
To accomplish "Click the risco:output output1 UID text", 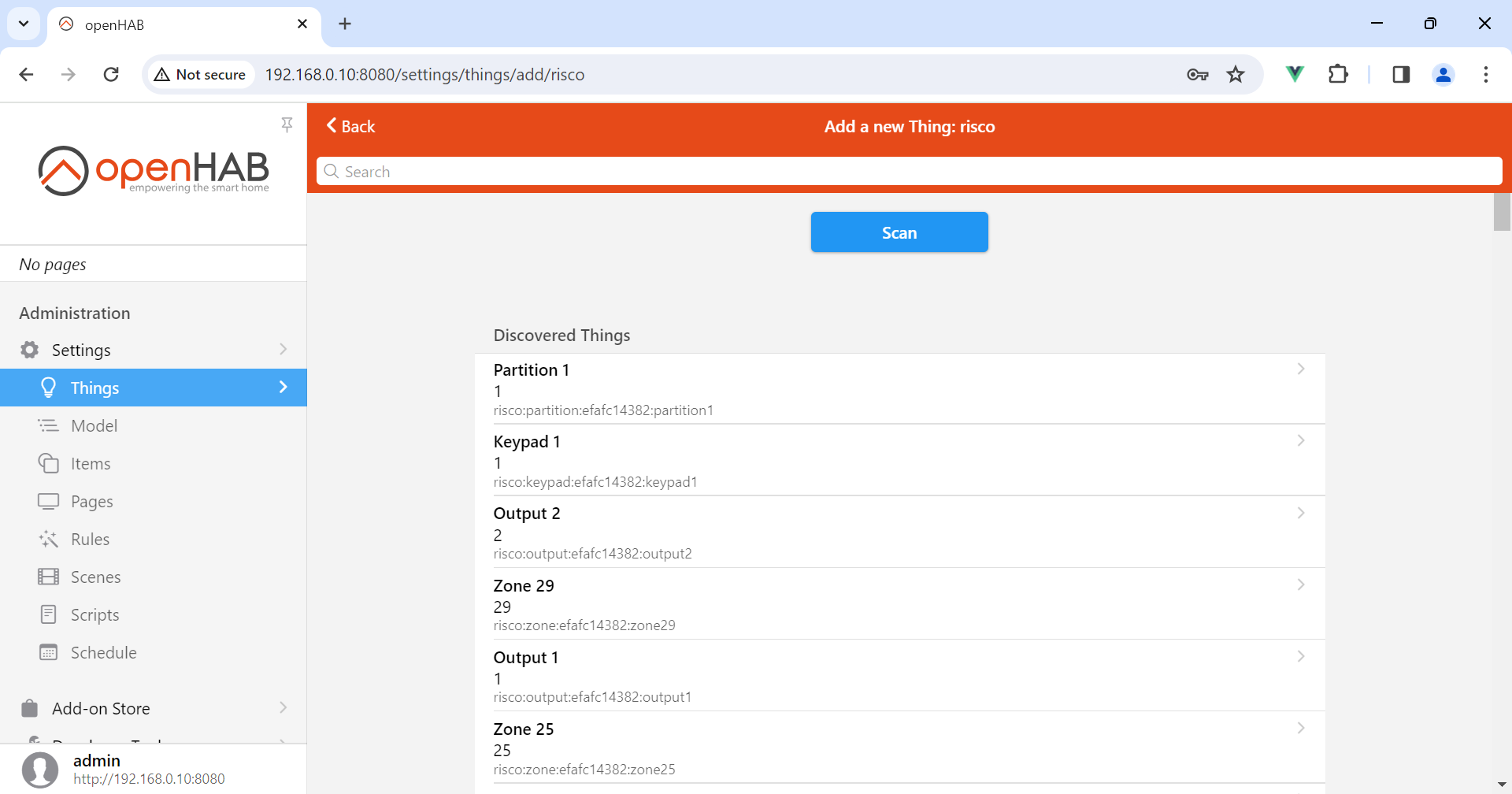I will pyautogui.click(x=592, y=697).
